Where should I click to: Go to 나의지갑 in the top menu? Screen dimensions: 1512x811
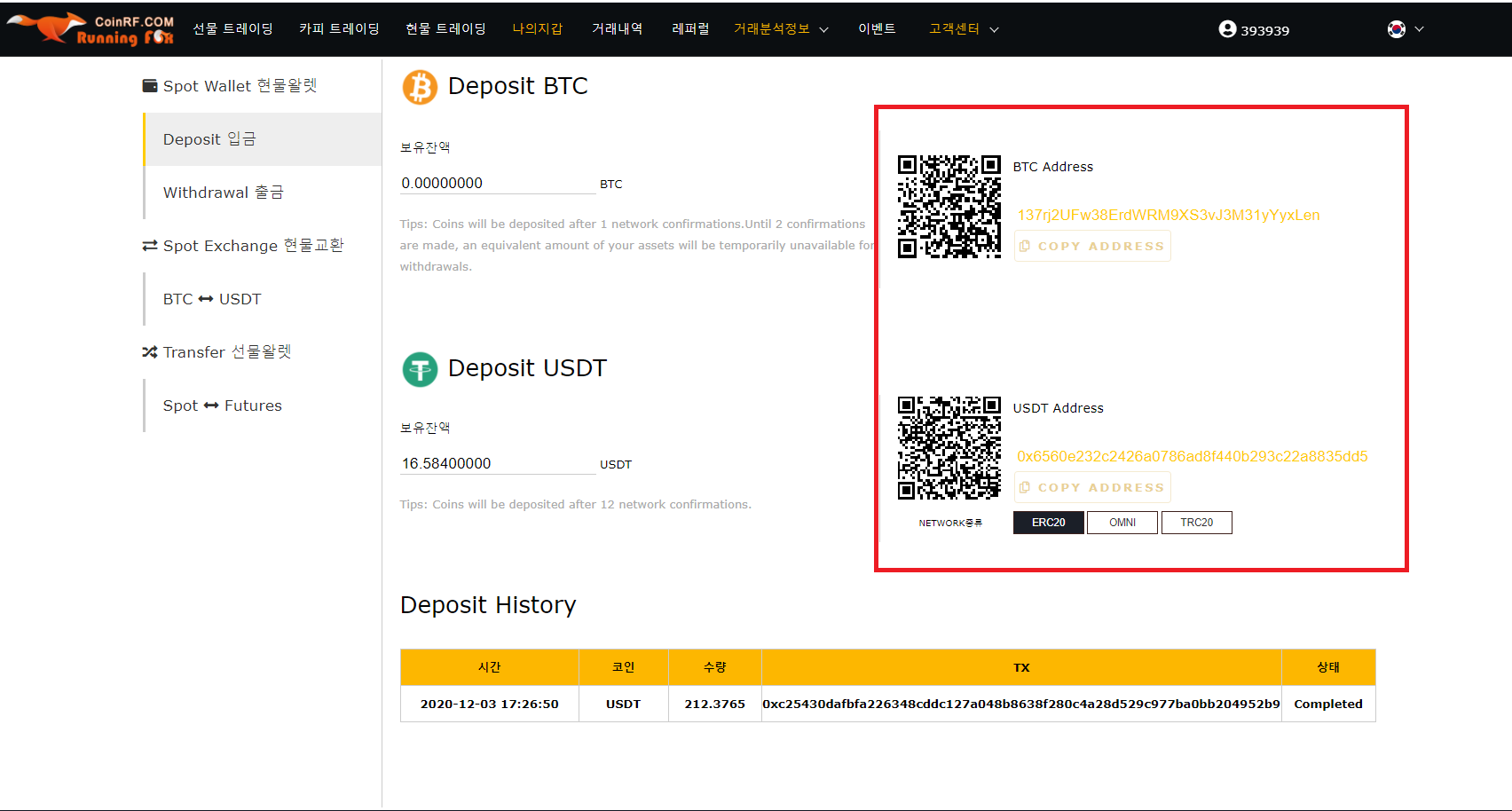[x=538, y=29]
